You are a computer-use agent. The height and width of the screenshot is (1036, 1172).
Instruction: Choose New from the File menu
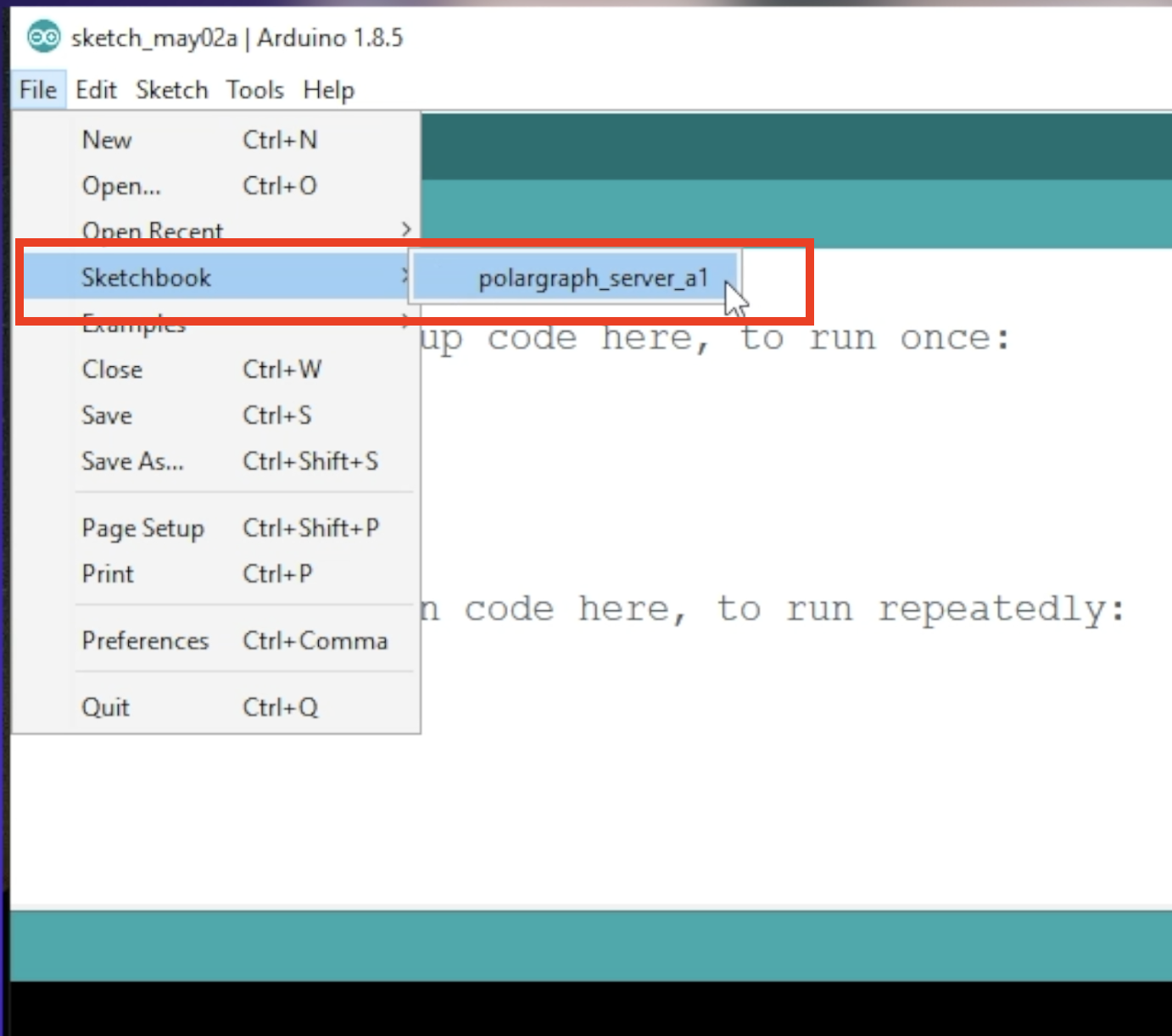pyautogui.click(x=217, y=140)
